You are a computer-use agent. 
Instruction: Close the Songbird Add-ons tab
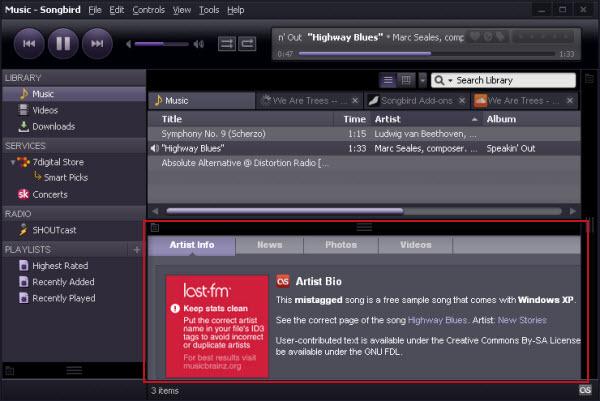point(462,100)
